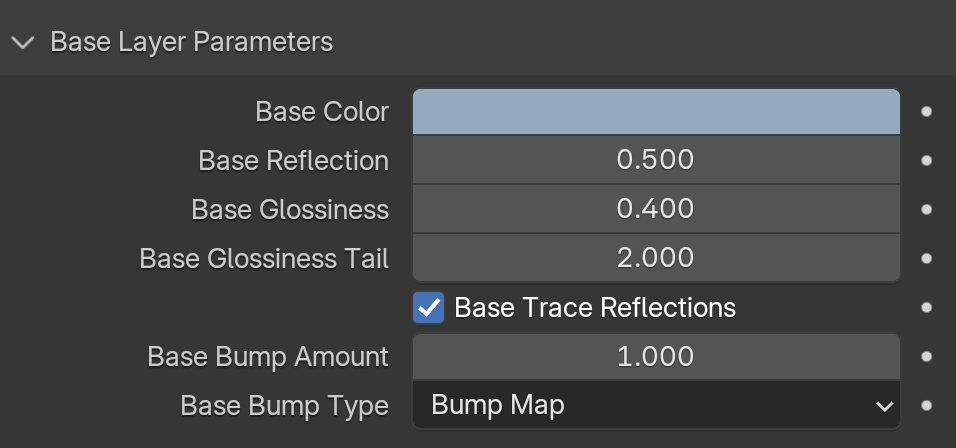
Task: Select the Base Glossiness value field
Action: (657, 209)
